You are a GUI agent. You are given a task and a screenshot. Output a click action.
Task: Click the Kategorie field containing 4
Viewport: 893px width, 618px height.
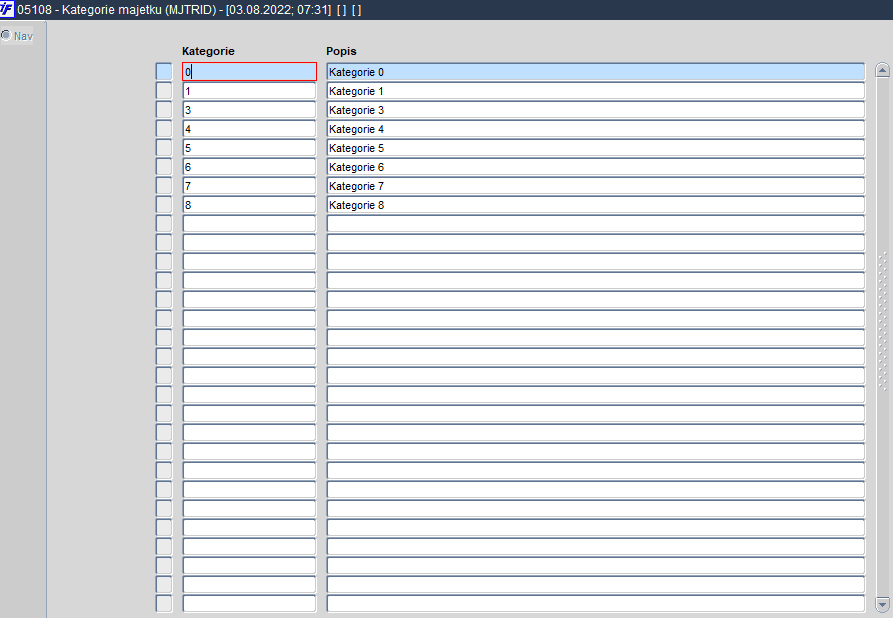pos(249,129)
